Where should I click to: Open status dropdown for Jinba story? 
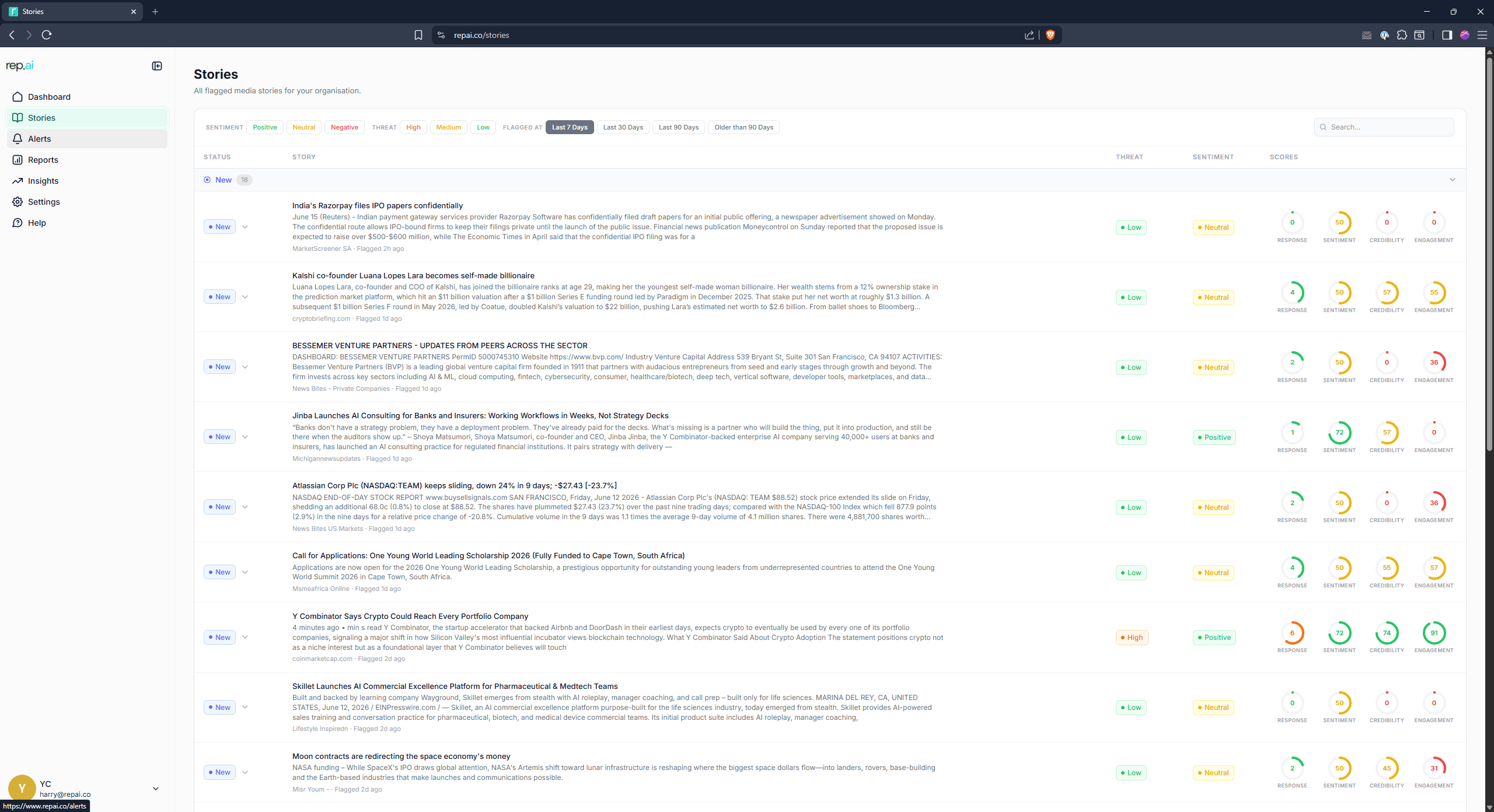(245, 437)
